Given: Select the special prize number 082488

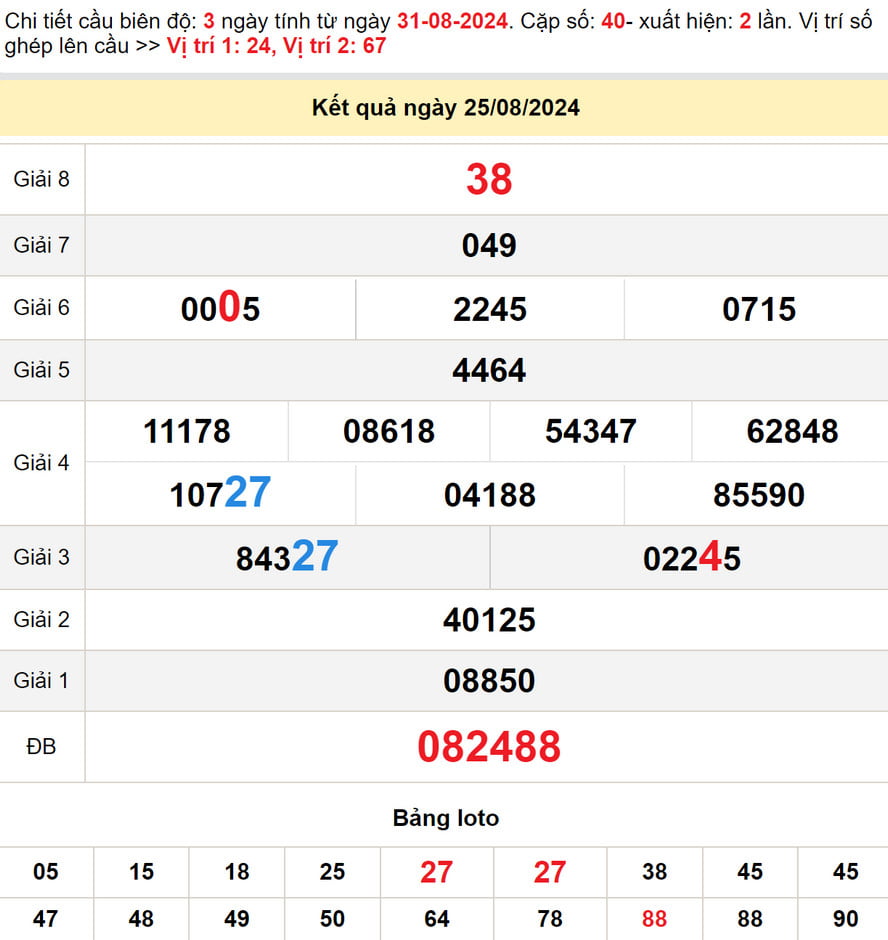Looking at the screenshot, I should pos(489,747).
